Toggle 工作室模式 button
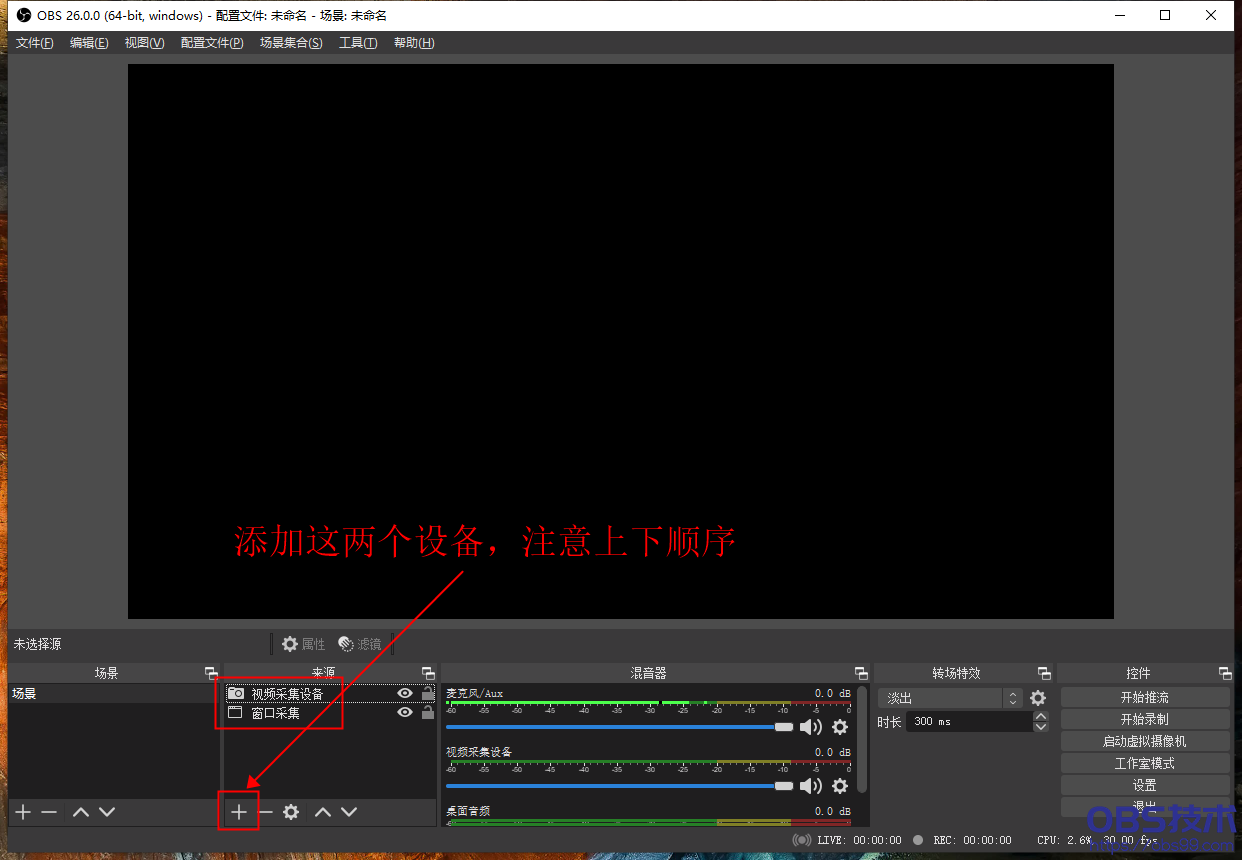This screenshot has height=860, width=1242. (1145, 763)
